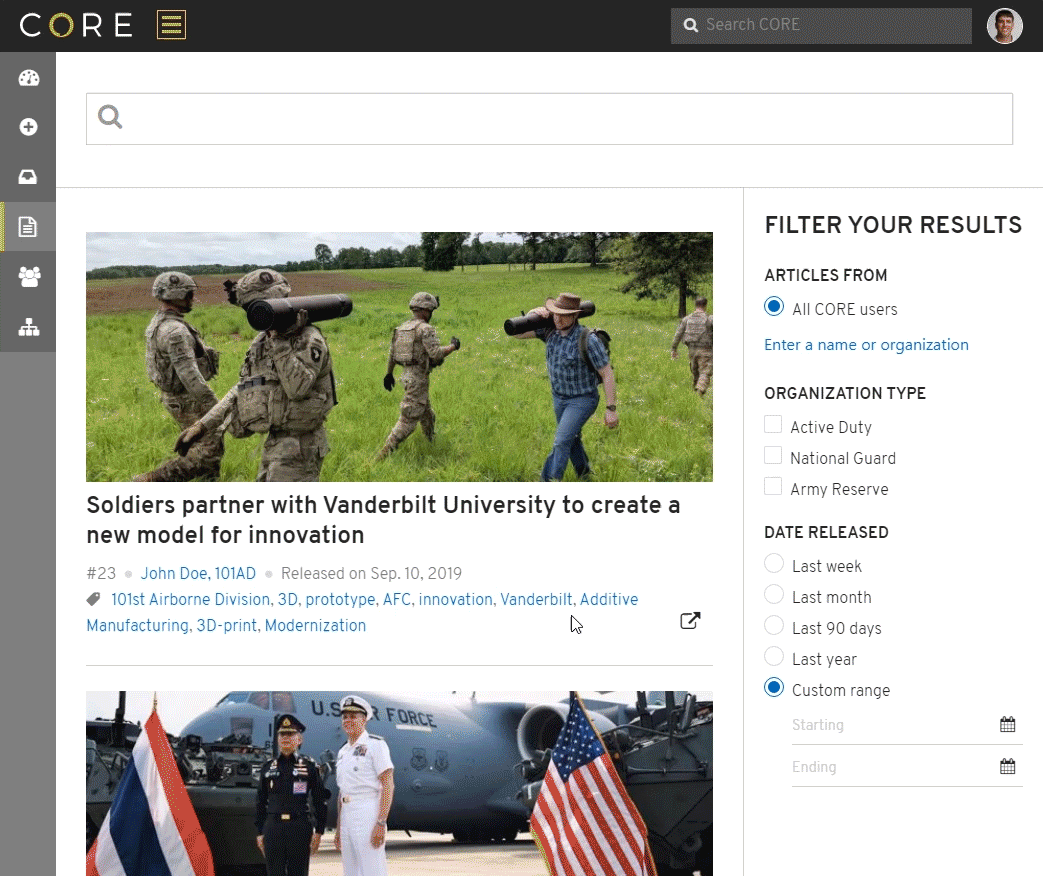Click the Released on Sep. 10, 2019 text
Image resolution: width=1043 pixels, height=876 pixels.
[371, 573]
